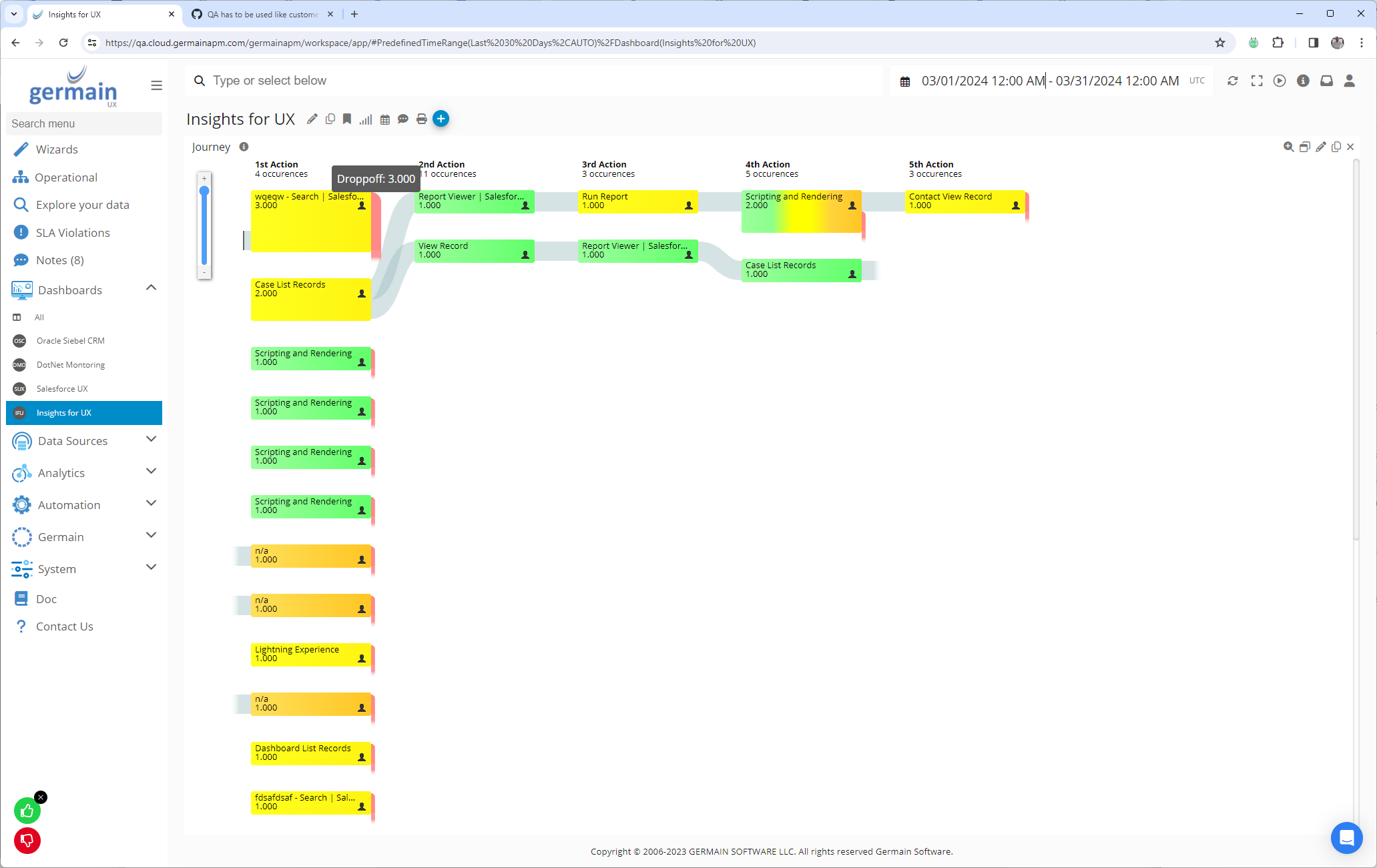Collapse the Dashboards section
This screenshot has width=1377, height=868.
pyautogui.click(x=151, y=288)
